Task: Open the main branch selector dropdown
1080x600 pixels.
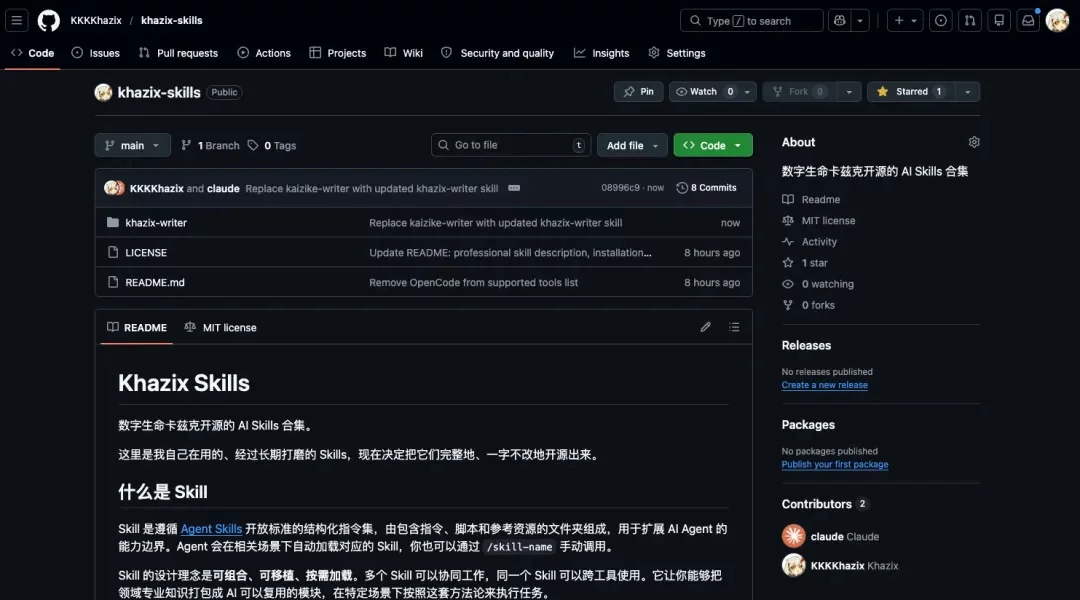Action: (x=132, y=145)
